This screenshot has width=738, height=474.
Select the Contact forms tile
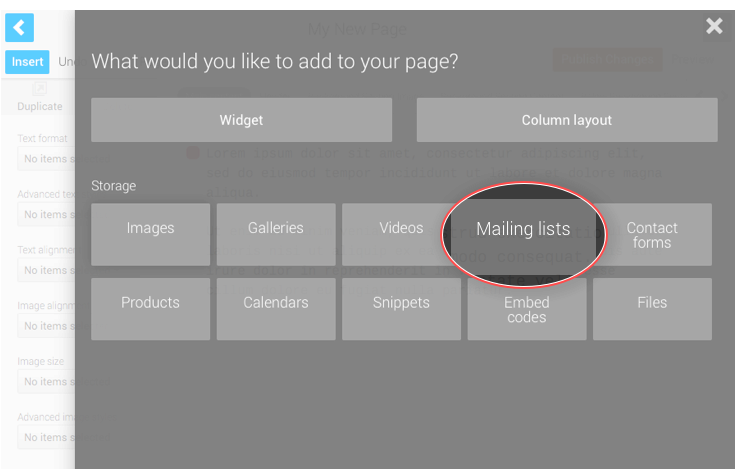click(652, 234)
